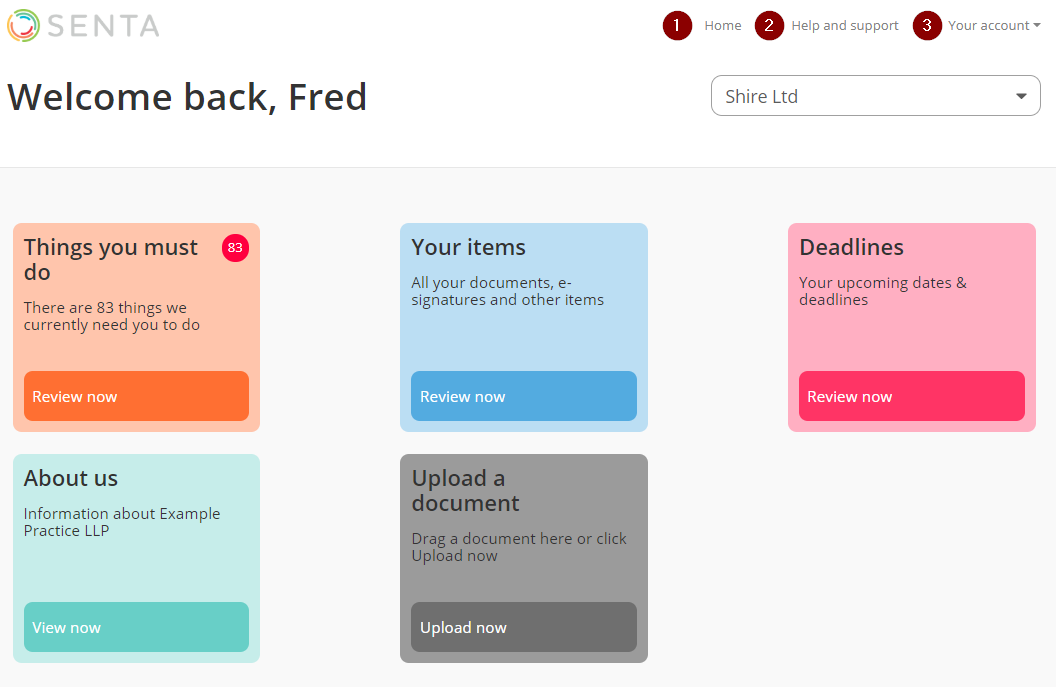Viewport: 1056px width, 687px height.
Task: Expand the Your account dropdown
Action: [994, 26]
